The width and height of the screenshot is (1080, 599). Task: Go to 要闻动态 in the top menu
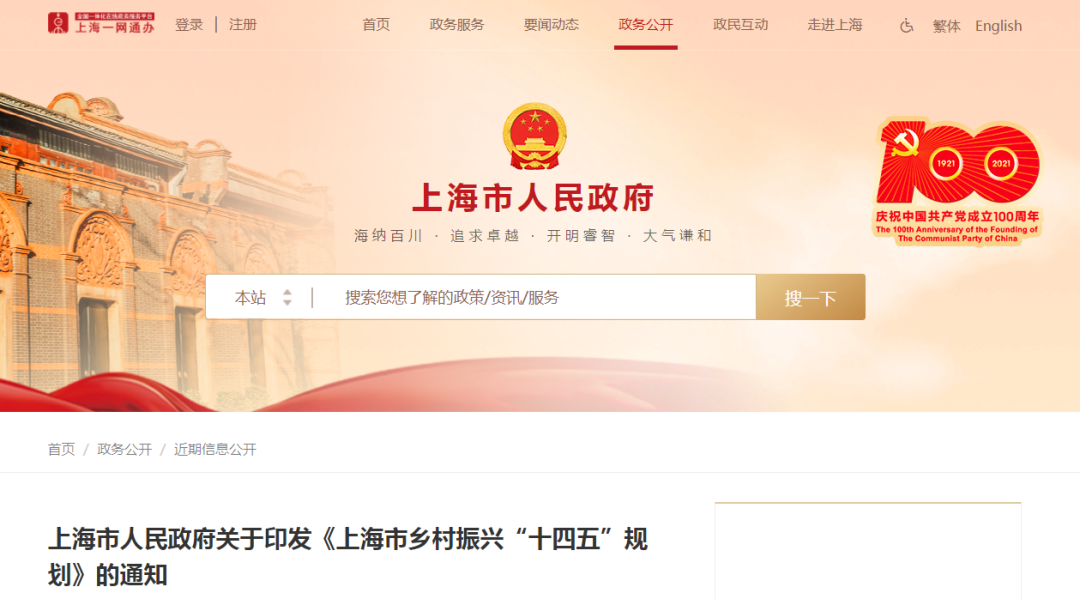pyautogui.click(x=551, y=25)
